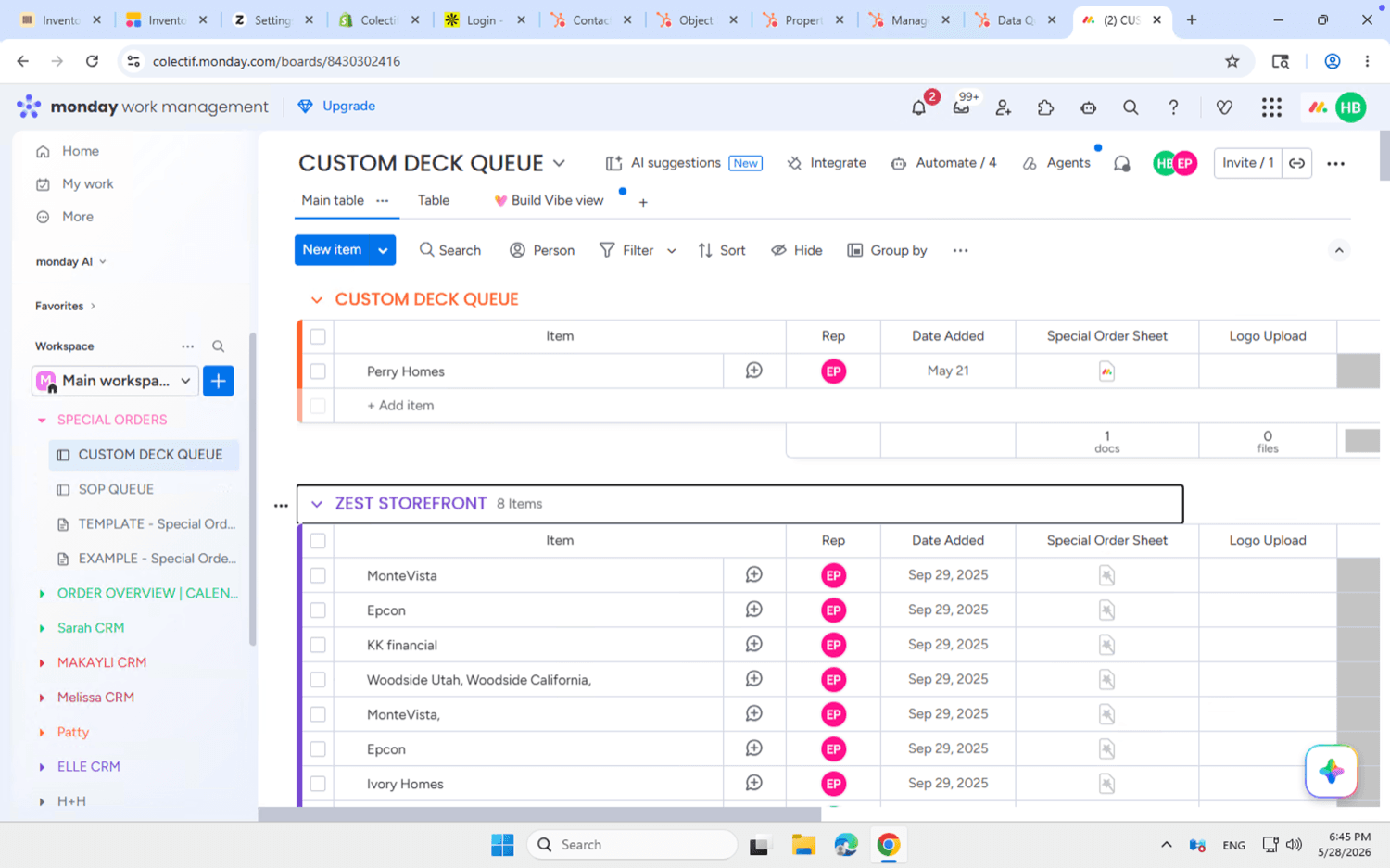Check the Perry Homes row checkbox

pos(318,371)
